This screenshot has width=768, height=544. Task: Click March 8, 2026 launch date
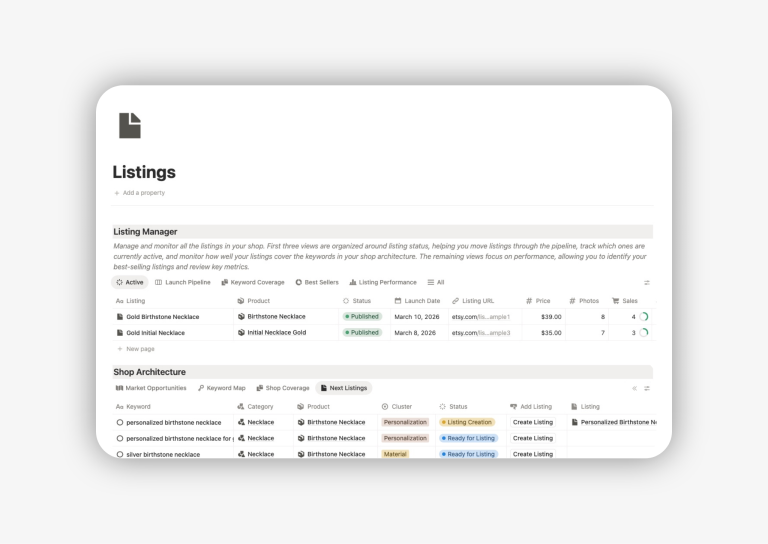click(415, 333)
